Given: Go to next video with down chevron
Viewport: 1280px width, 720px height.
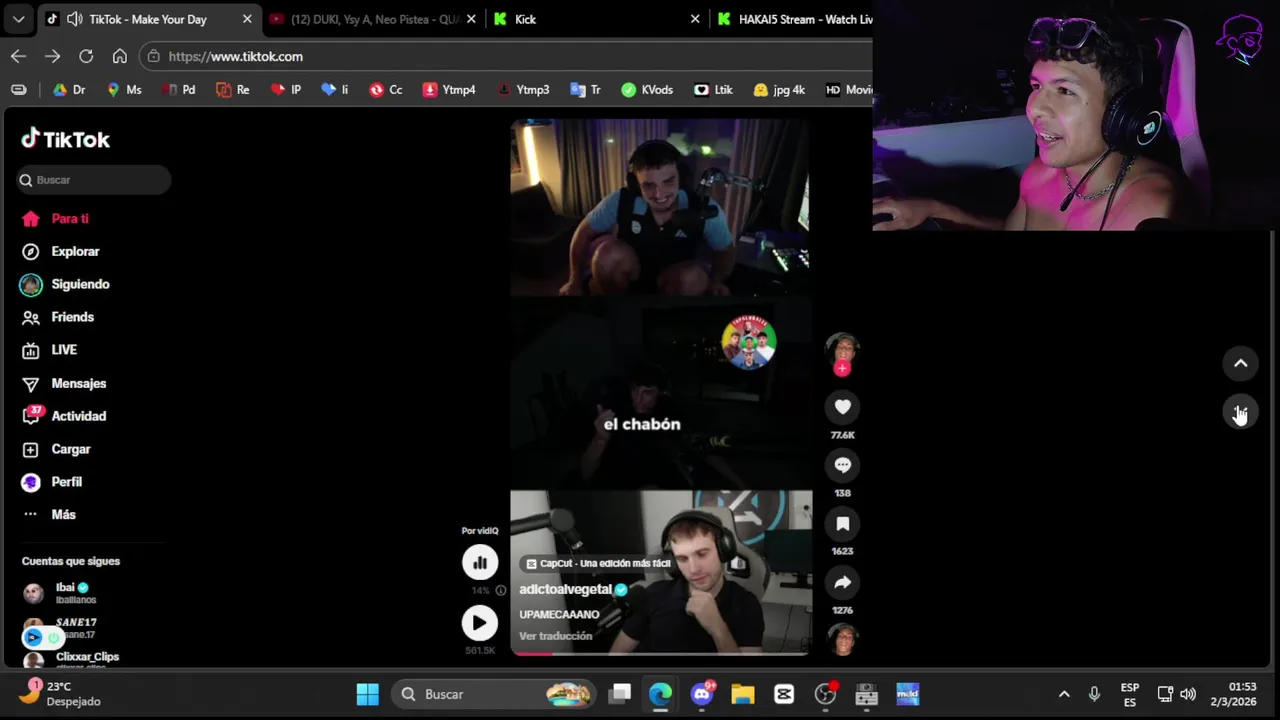Looking at the screenshot, I should pos(1240,412).
